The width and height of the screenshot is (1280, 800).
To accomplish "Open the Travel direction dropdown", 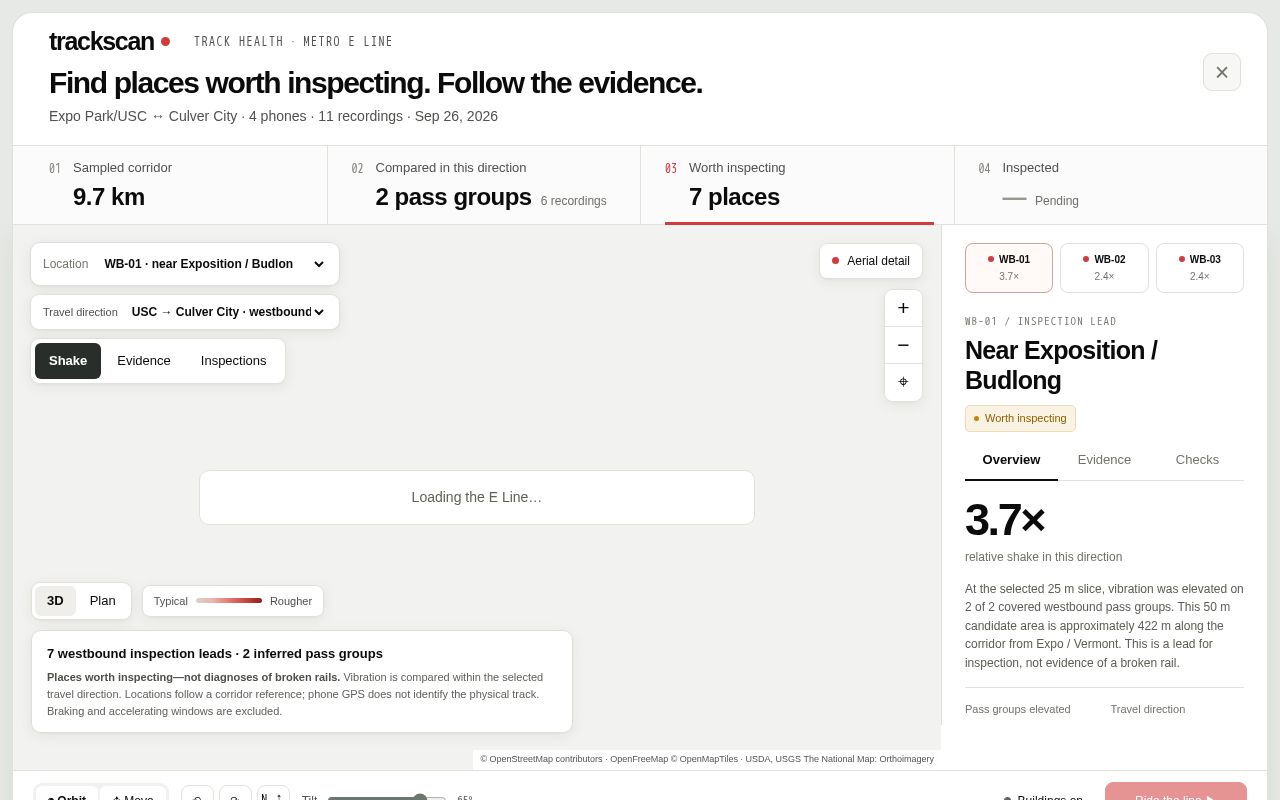I will click(185, 312).
